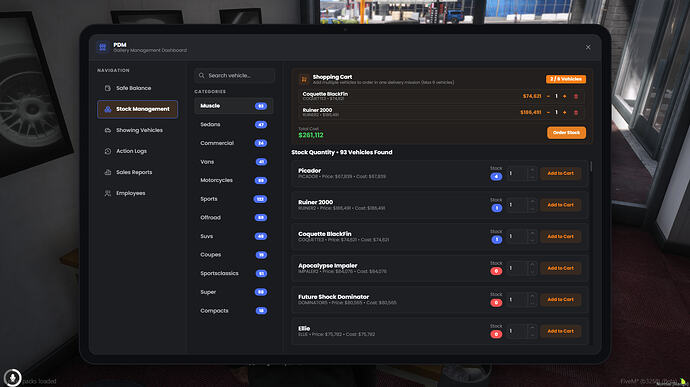Click Apocalypse Impaler quantity field
This screenshot has height=387, width=690.
click(x=521, y=268)
